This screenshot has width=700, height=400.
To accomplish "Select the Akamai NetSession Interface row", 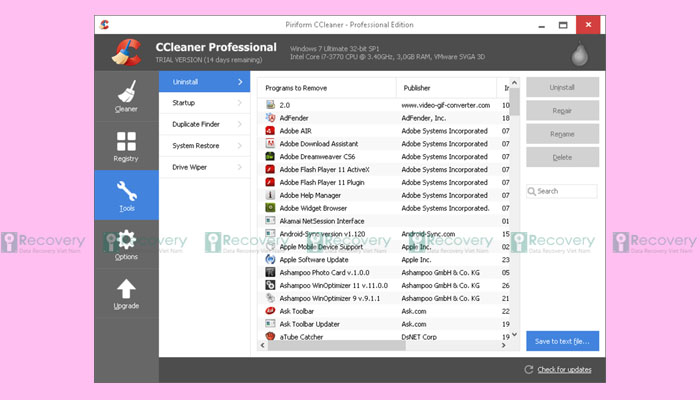I will [x=384, y=221].
